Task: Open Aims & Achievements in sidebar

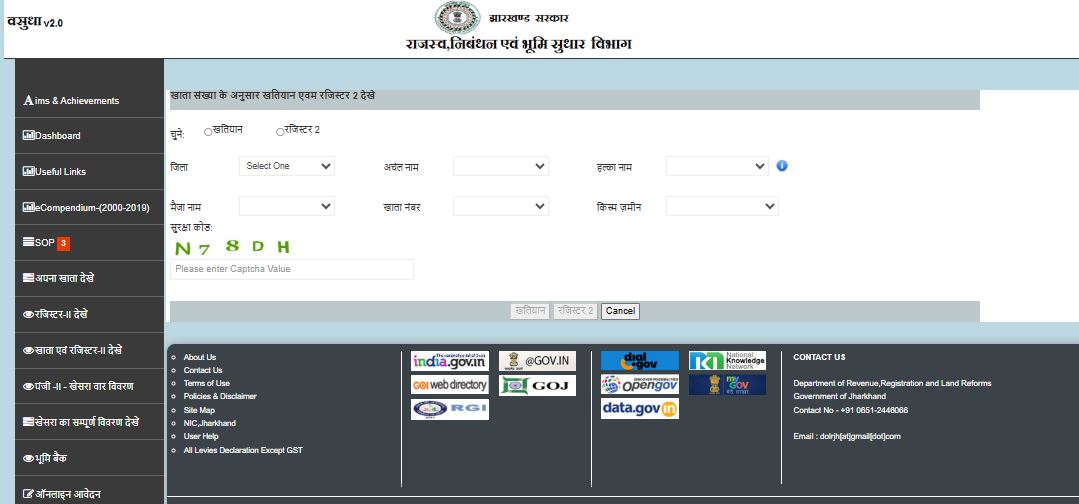Action: click(x=89, y=101)
